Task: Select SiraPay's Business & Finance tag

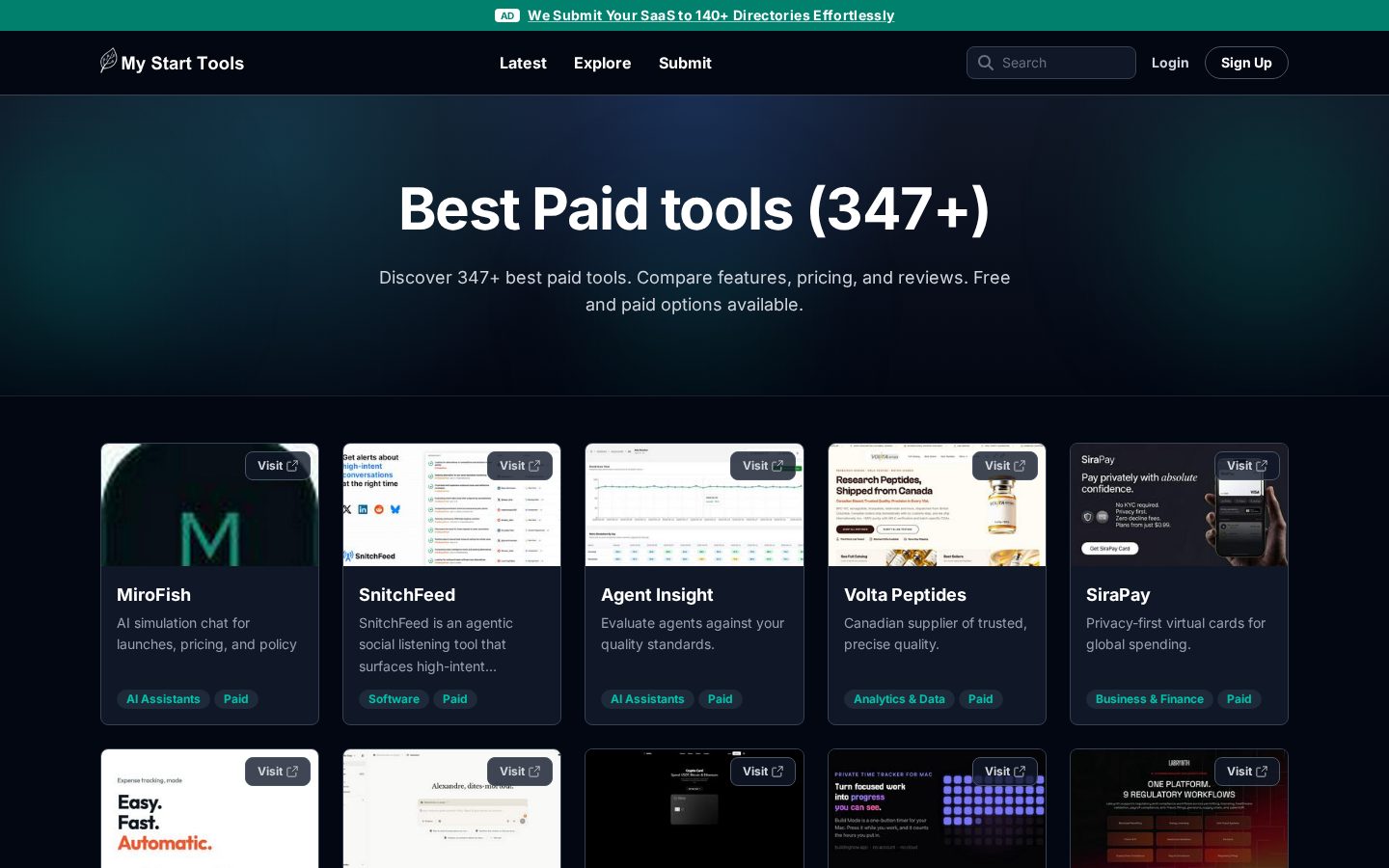Action: [1150, 699]
